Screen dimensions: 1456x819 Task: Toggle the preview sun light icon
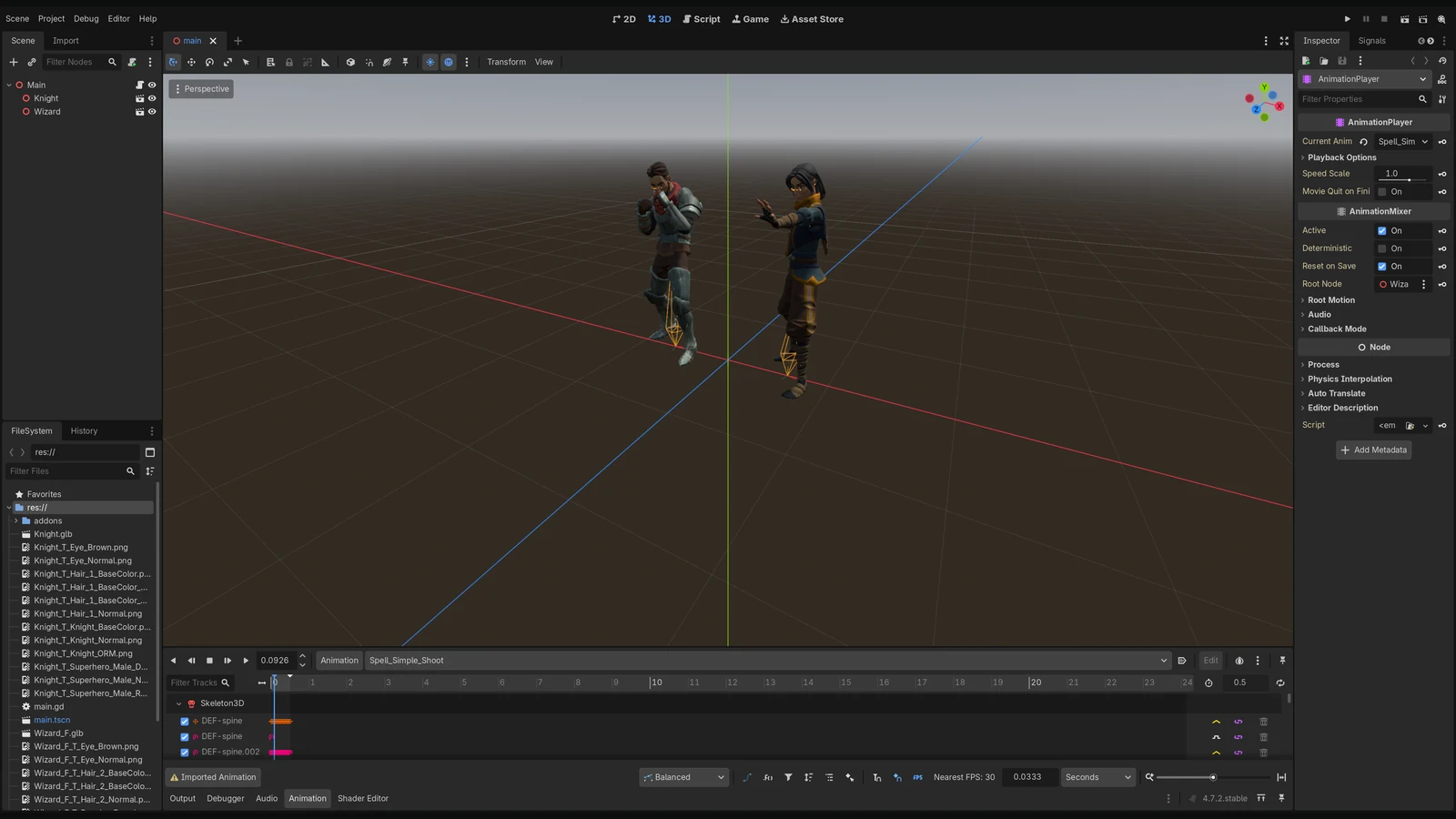point(430,62)
